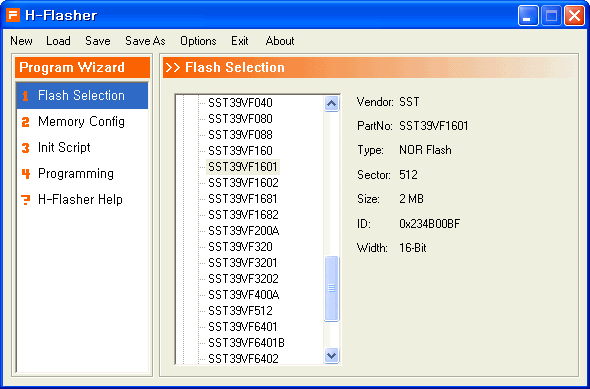The height and width of the screenshot is (389, 590).
Task: Select SST39VF320 in the flash list
Action: 240,247
